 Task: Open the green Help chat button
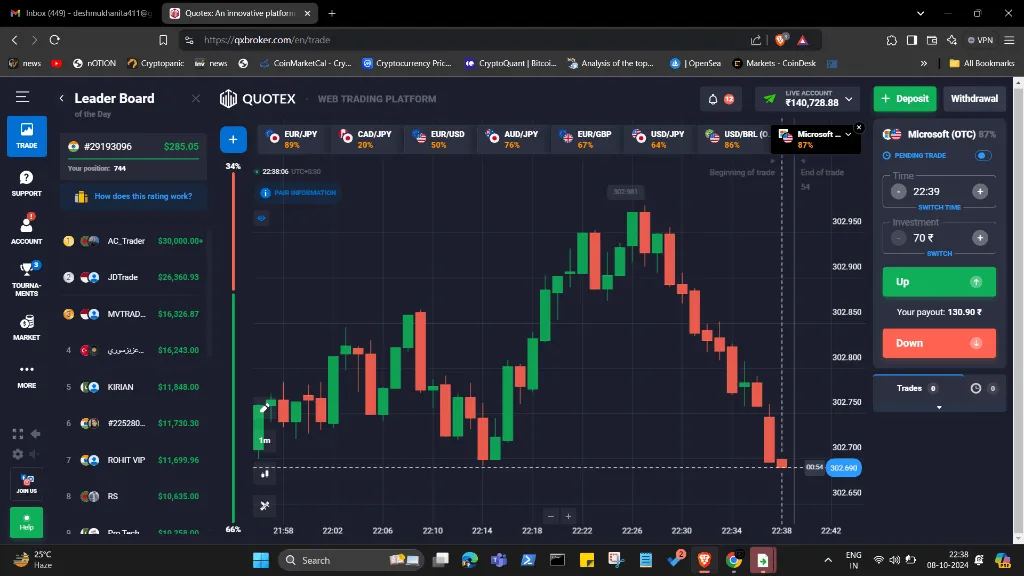27,522
